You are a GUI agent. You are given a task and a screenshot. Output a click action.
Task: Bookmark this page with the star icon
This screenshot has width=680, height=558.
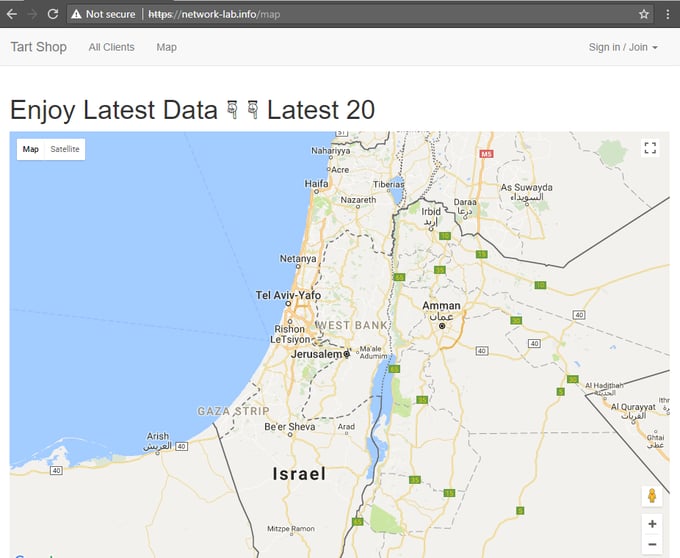point(644,14)
